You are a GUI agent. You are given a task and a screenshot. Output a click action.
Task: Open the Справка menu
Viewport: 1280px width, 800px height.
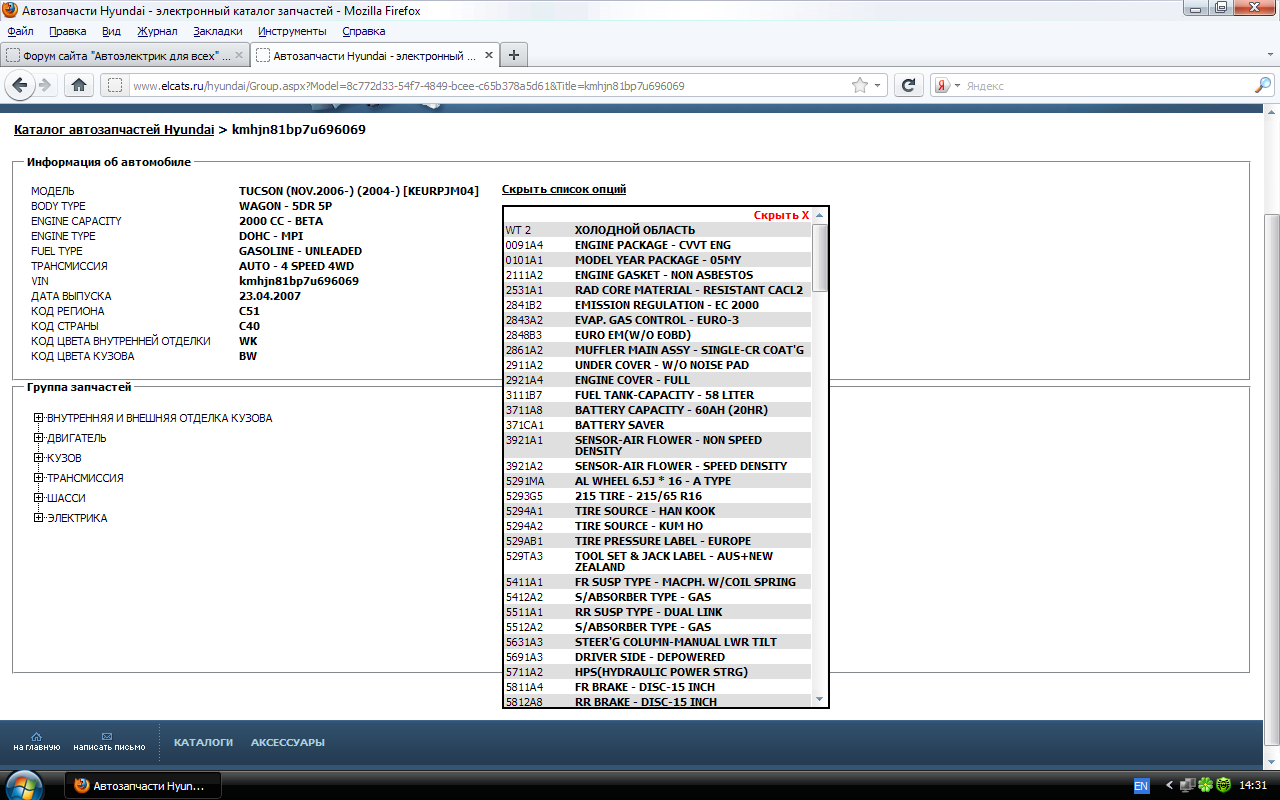pyautogui.click(x=363, y=31)
